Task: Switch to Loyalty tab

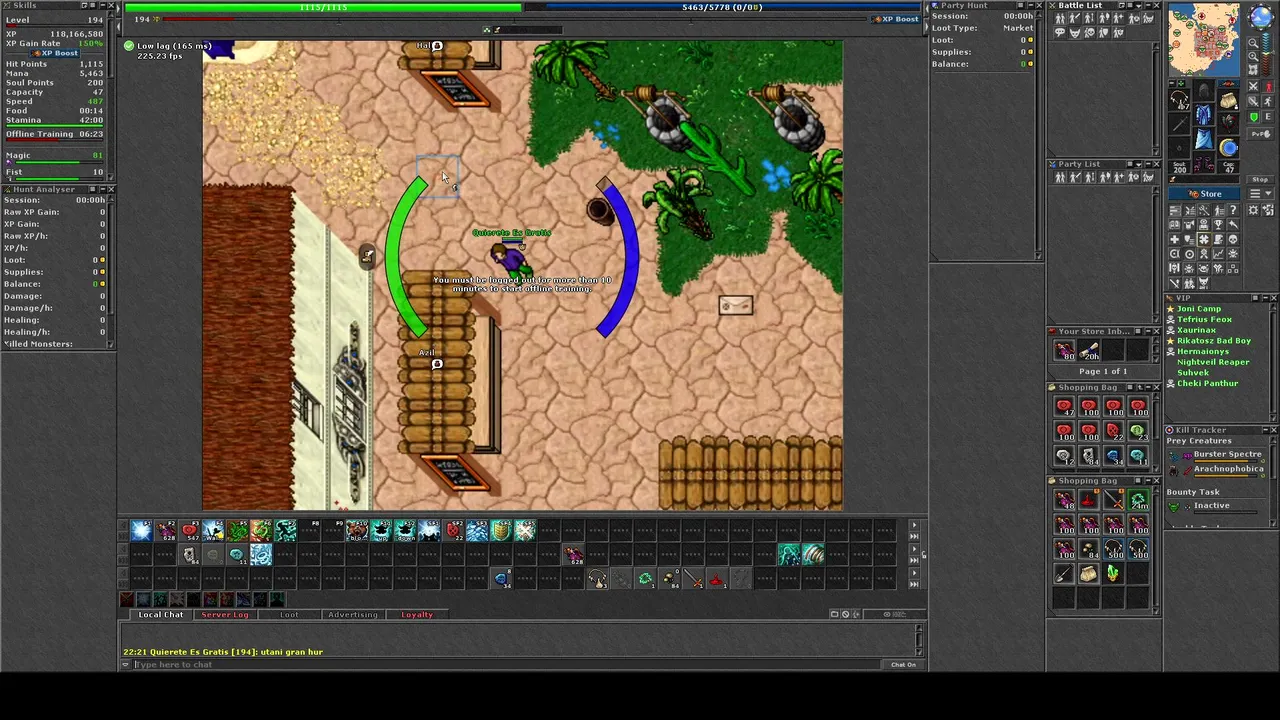Action: (417, 614)
